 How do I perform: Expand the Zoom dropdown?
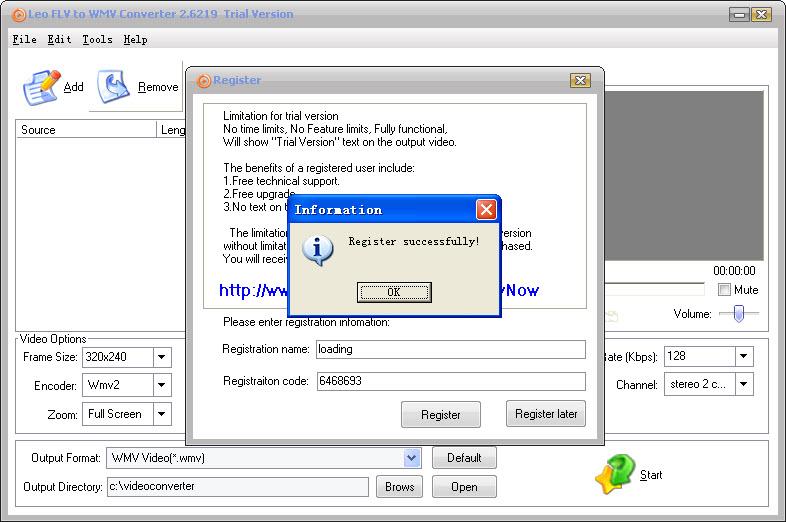[x=162, y=414]
